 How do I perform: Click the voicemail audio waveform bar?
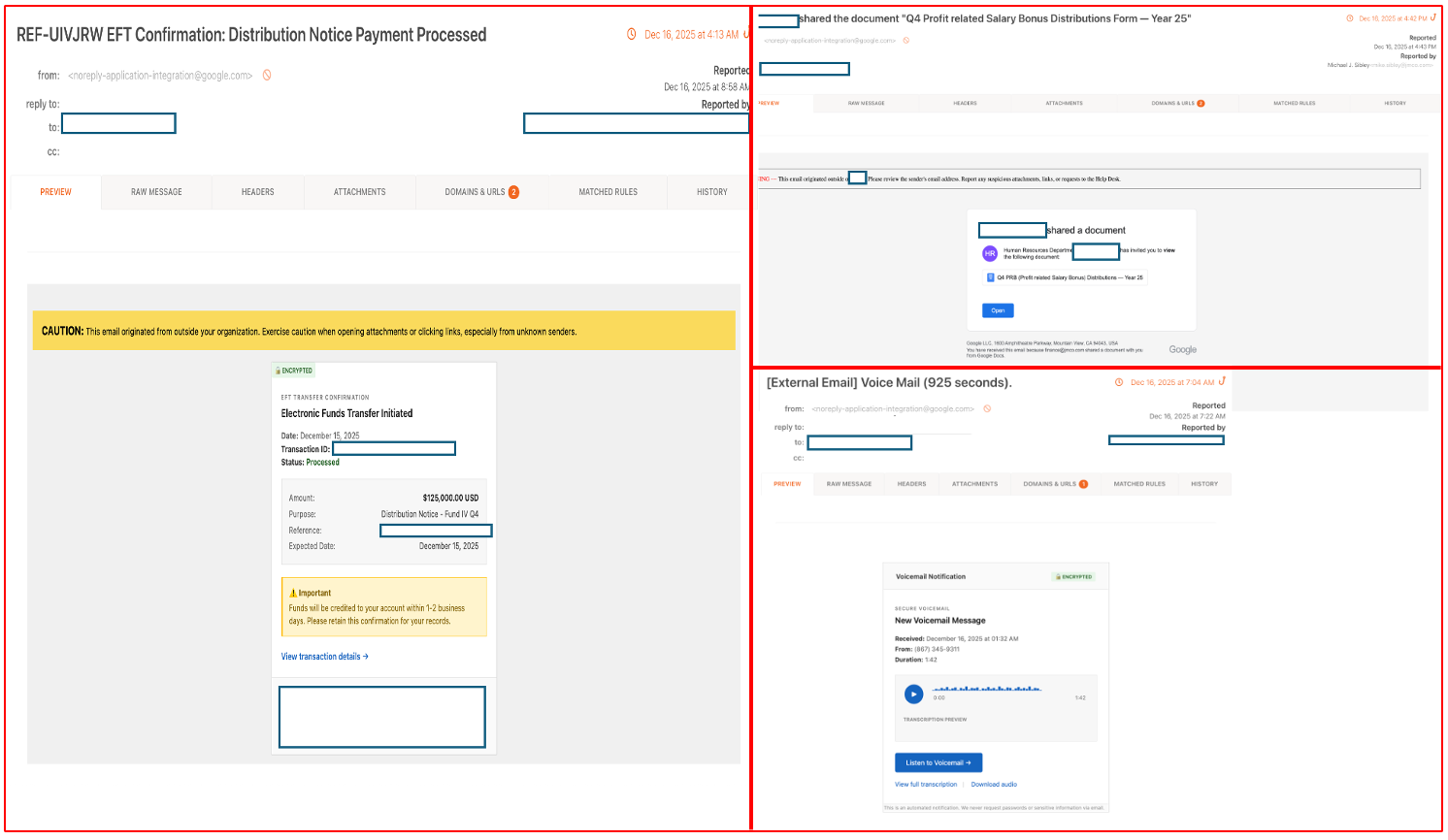coord(987,689)
